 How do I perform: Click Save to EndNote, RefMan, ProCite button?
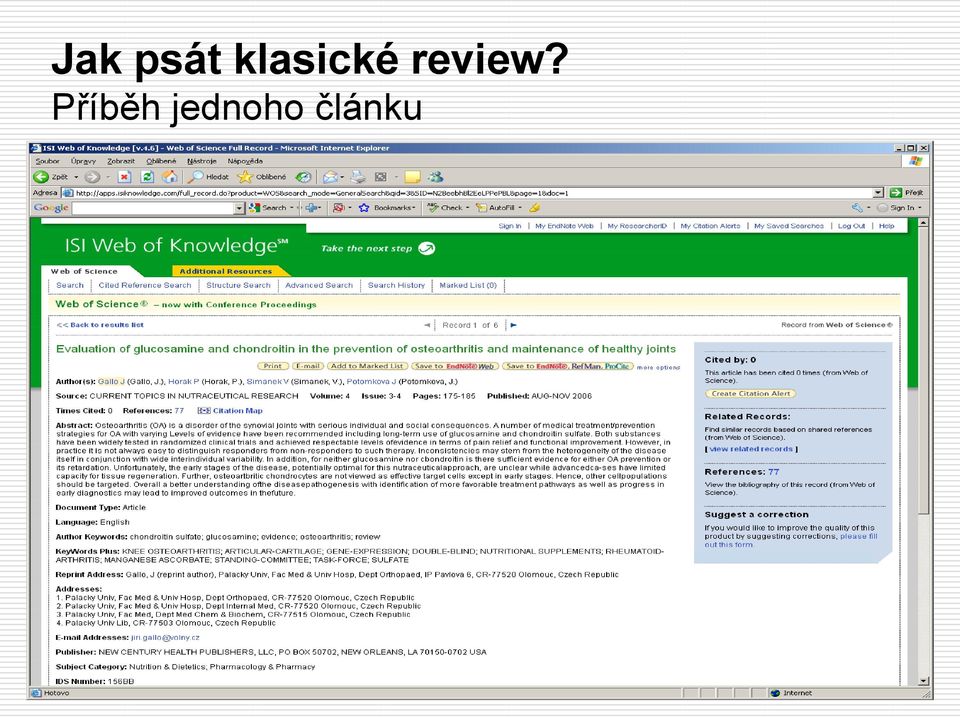pyautogui.click(x=568, y=366)
